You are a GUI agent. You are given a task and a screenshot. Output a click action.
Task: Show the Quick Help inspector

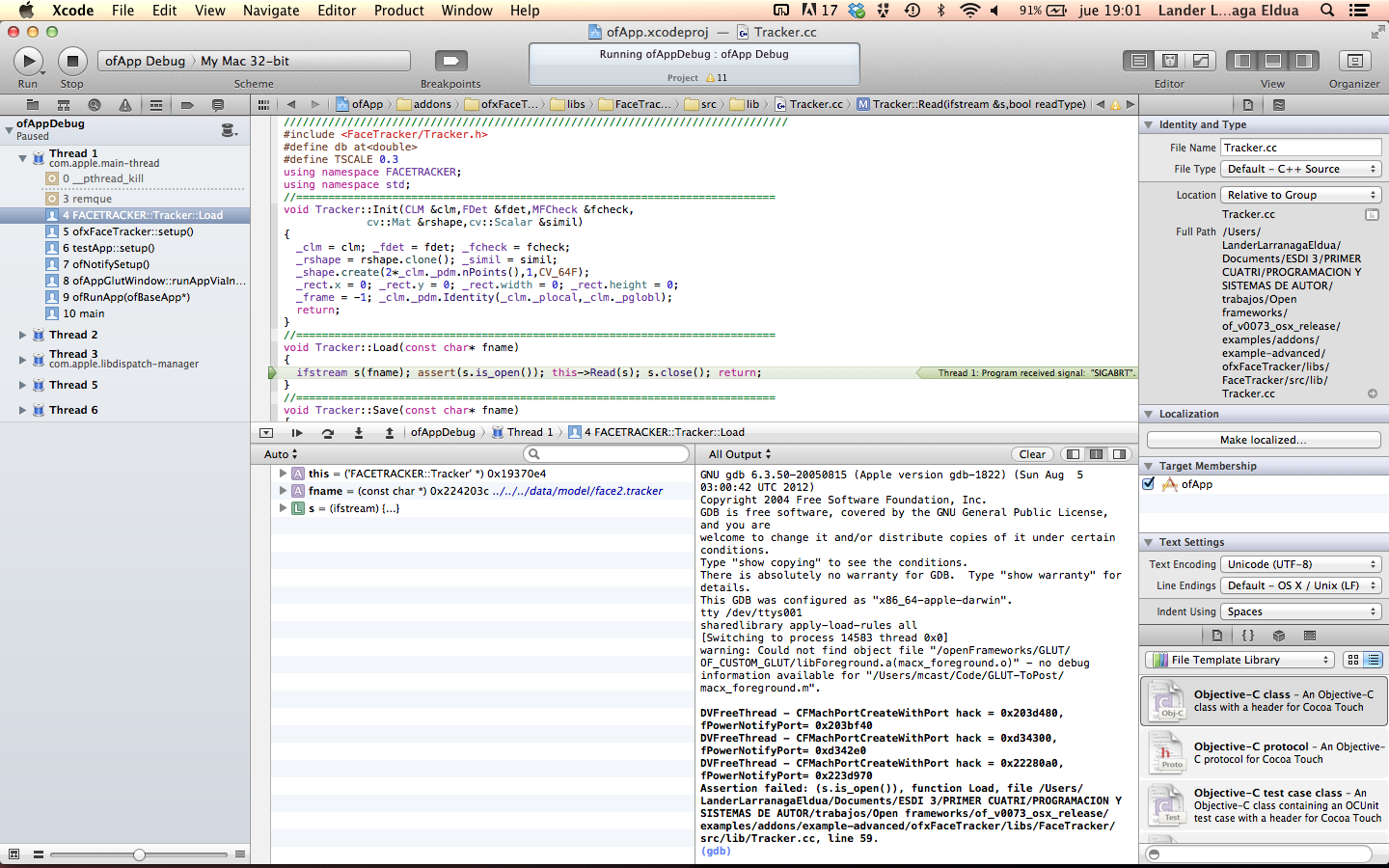point(1279,104)
